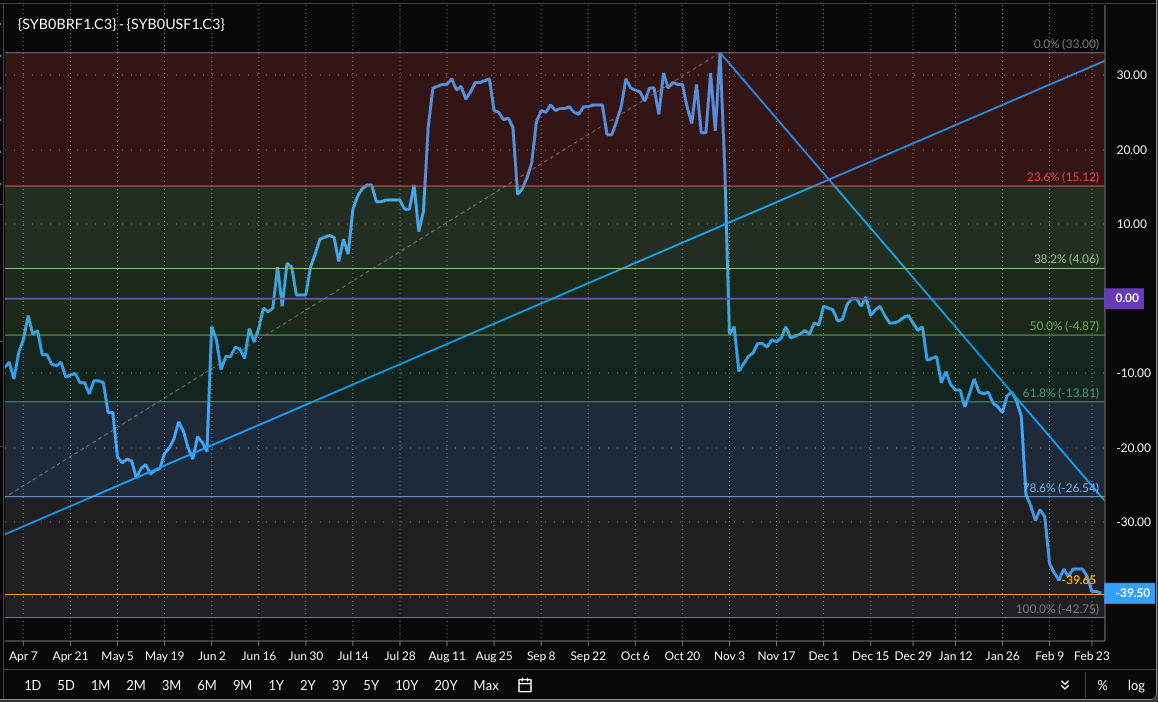Set chart range to 1M

(x=100, y=685)
